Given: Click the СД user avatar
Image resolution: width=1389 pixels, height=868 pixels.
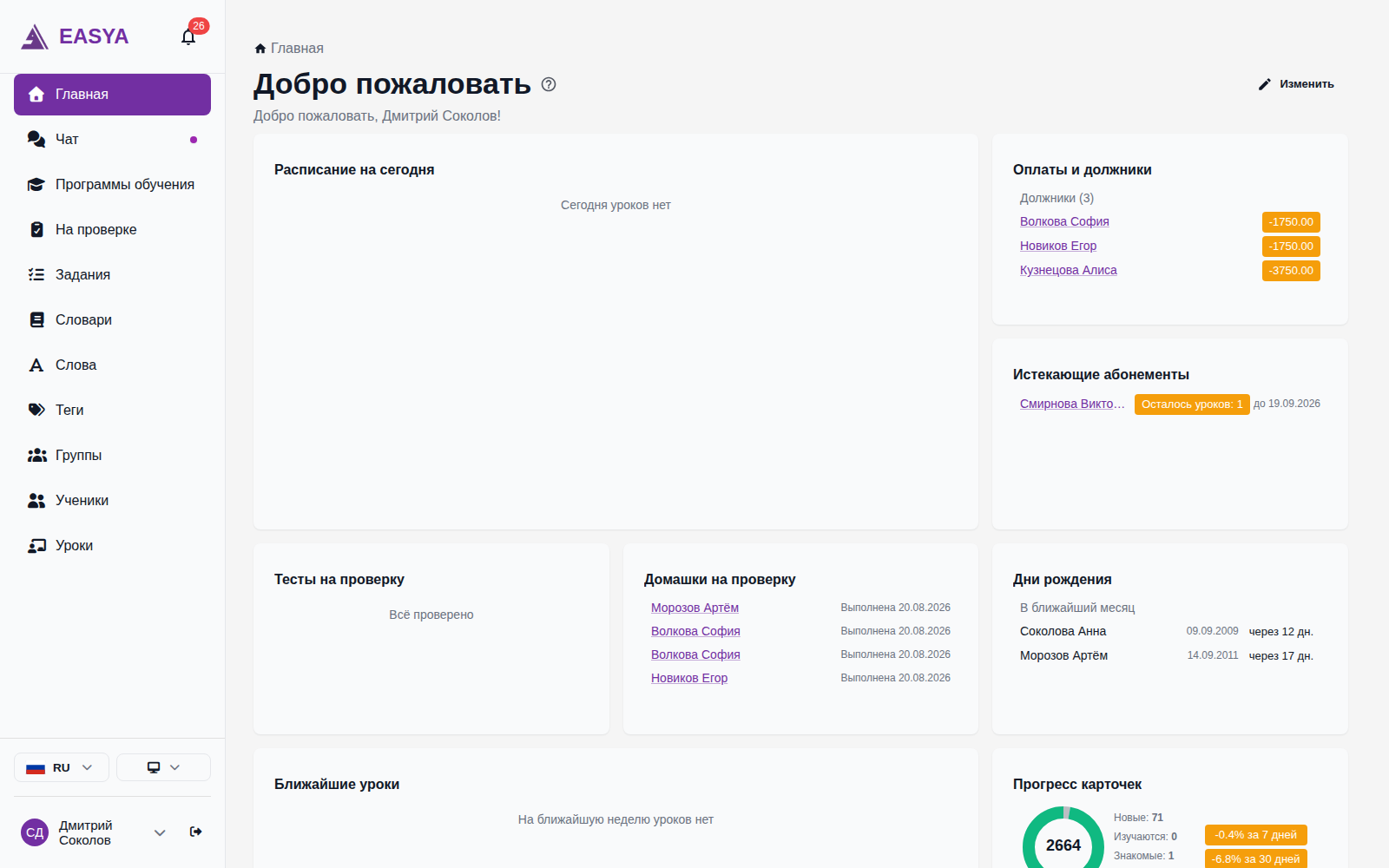Looking at the screenshot, I should pos(35,832).
